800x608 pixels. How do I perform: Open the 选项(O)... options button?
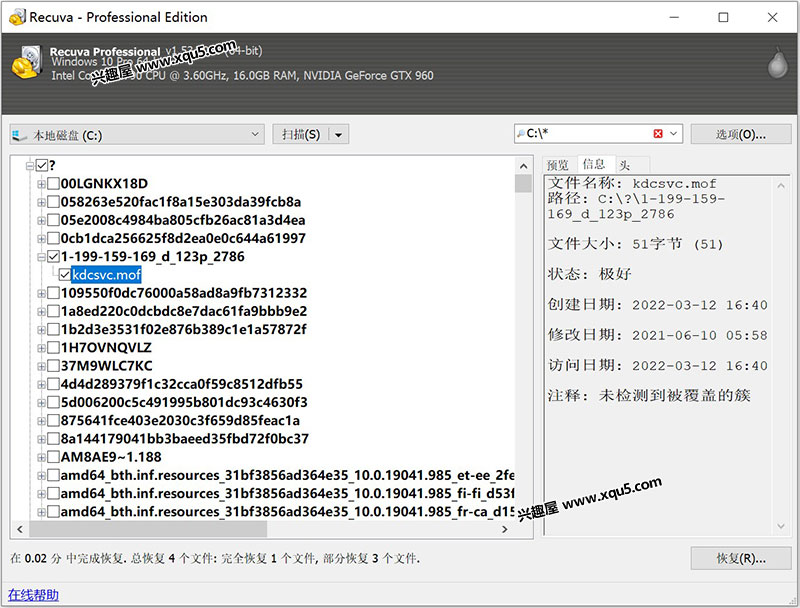click(x=740, y=135)
